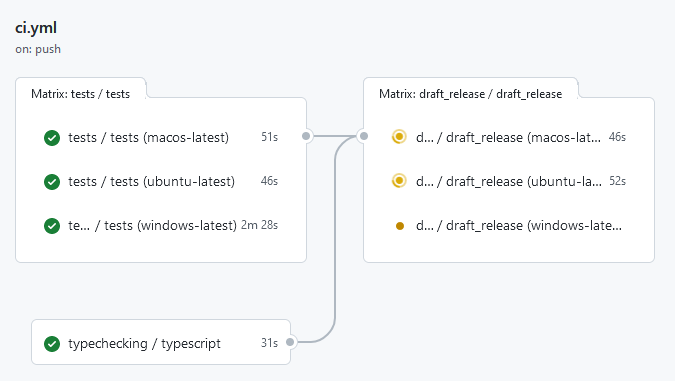Open the tests / tests (ubuntu-latest) job
The height and width of the screenshot is (381, 675).
point(152,182)
